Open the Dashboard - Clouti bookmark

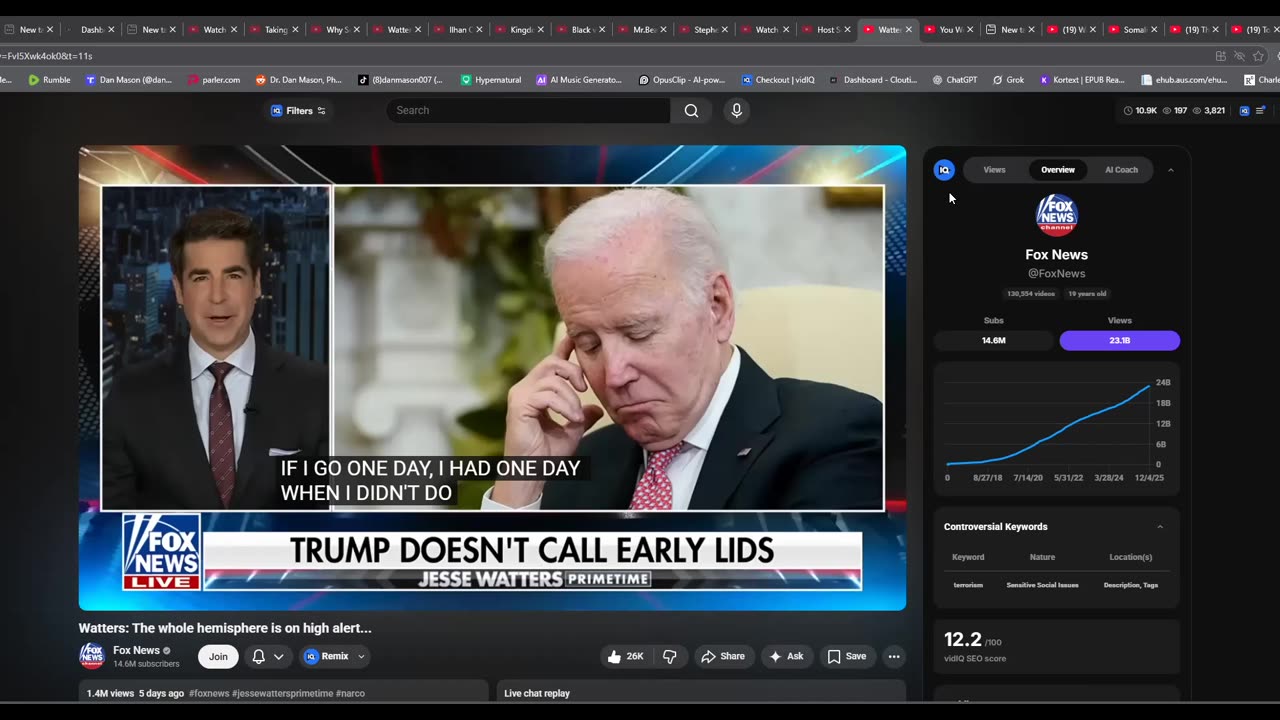(x=873, y=80)
